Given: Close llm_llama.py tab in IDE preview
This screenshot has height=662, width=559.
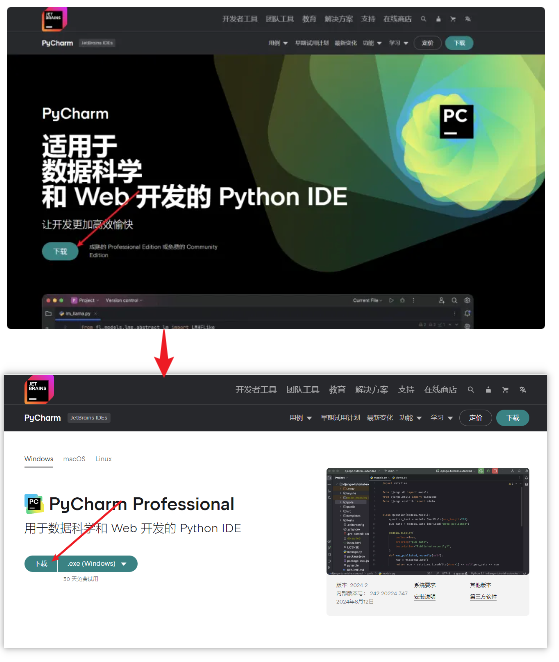Looking at the screenshot, I should click(95, 313).
